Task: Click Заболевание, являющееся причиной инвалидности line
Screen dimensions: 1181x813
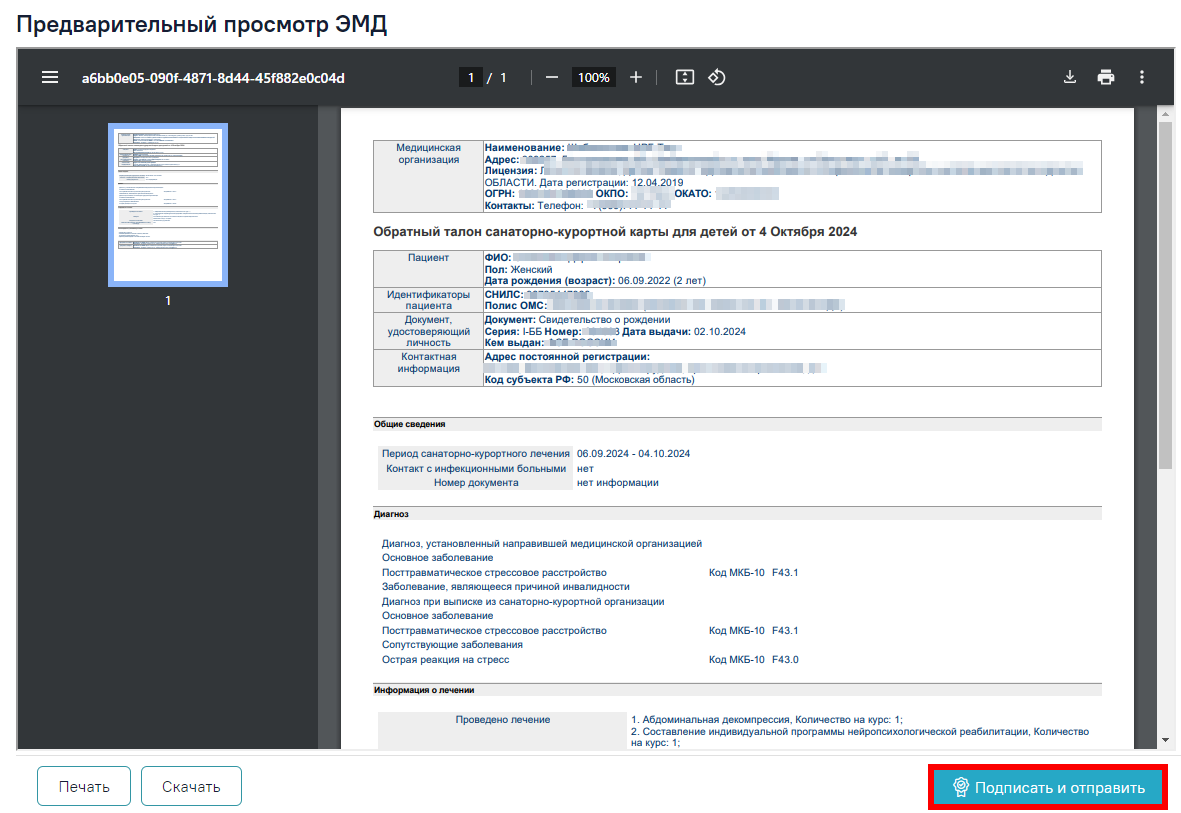Action: coord(505,587)
